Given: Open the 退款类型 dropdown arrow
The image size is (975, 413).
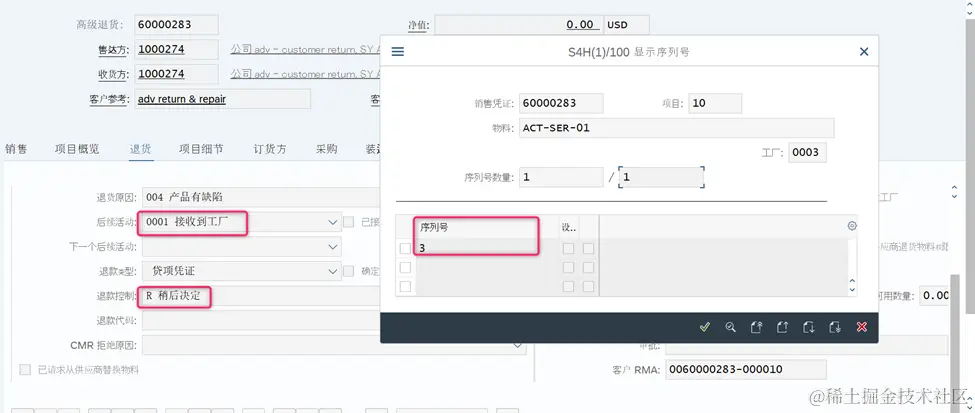Looking at the screenshot, I should (x=331, y=271).
